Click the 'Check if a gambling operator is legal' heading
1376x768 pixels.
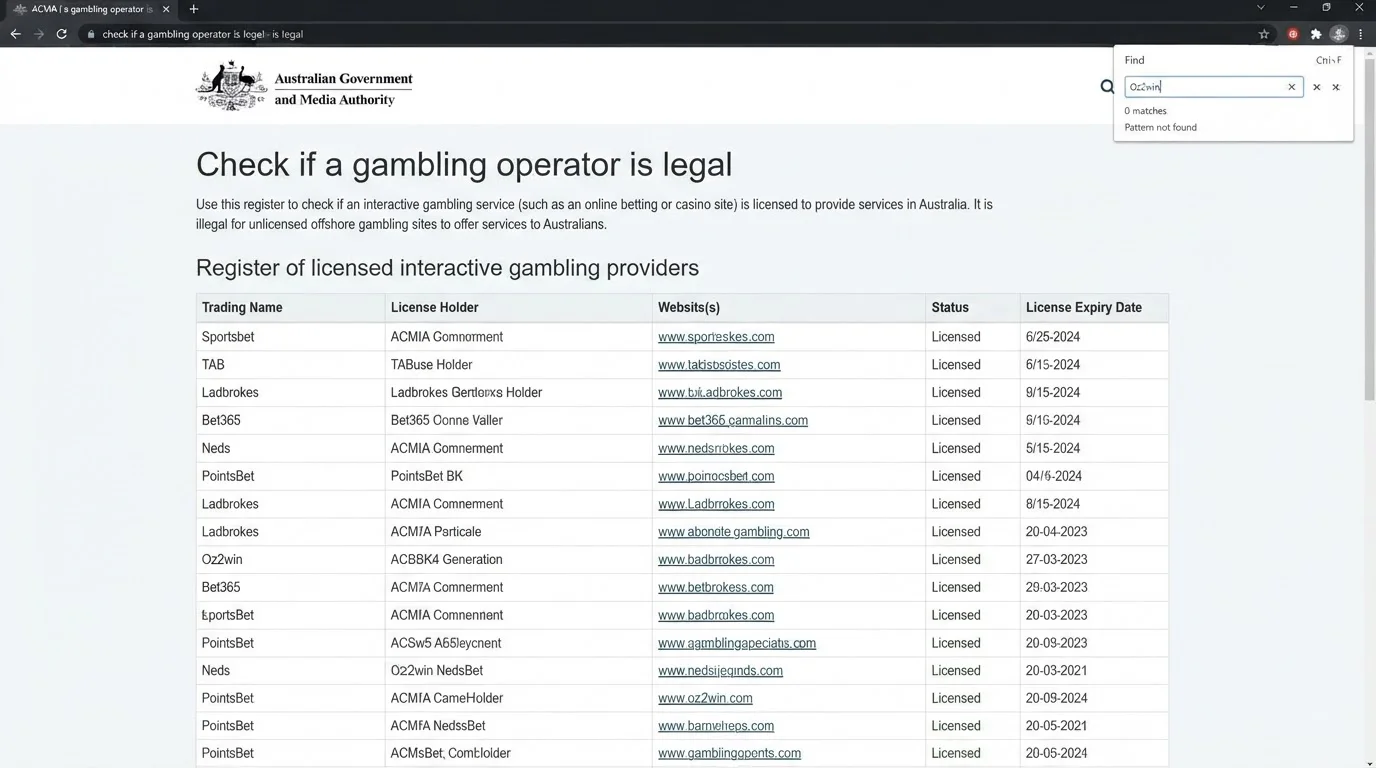464,164
